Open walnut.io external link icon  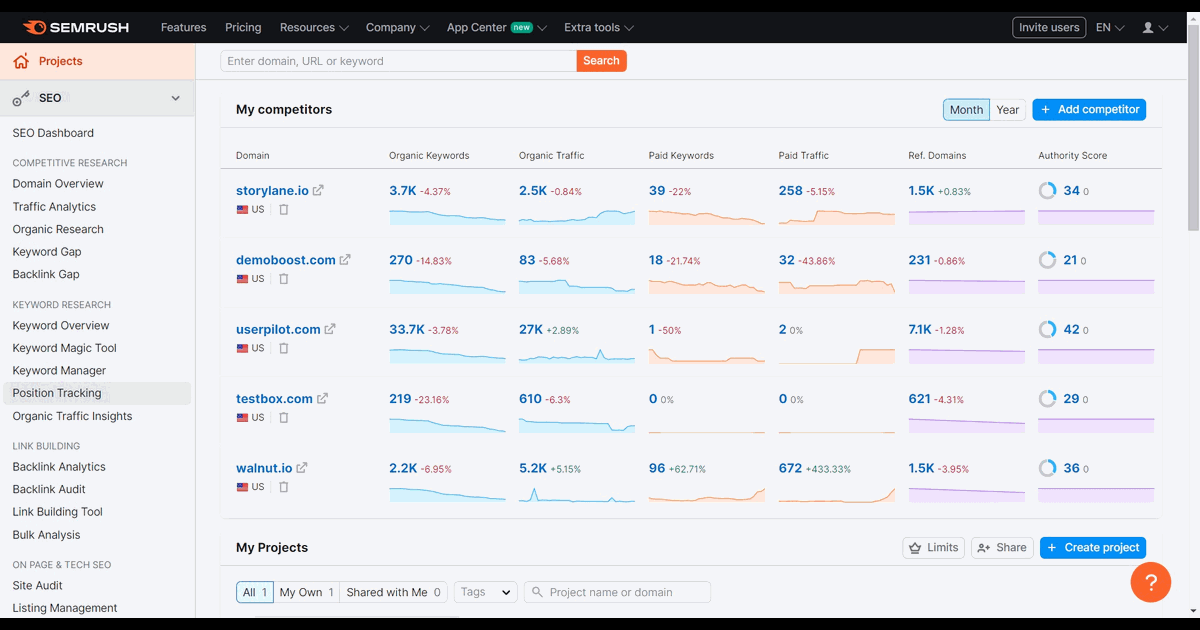pos(302,467)
